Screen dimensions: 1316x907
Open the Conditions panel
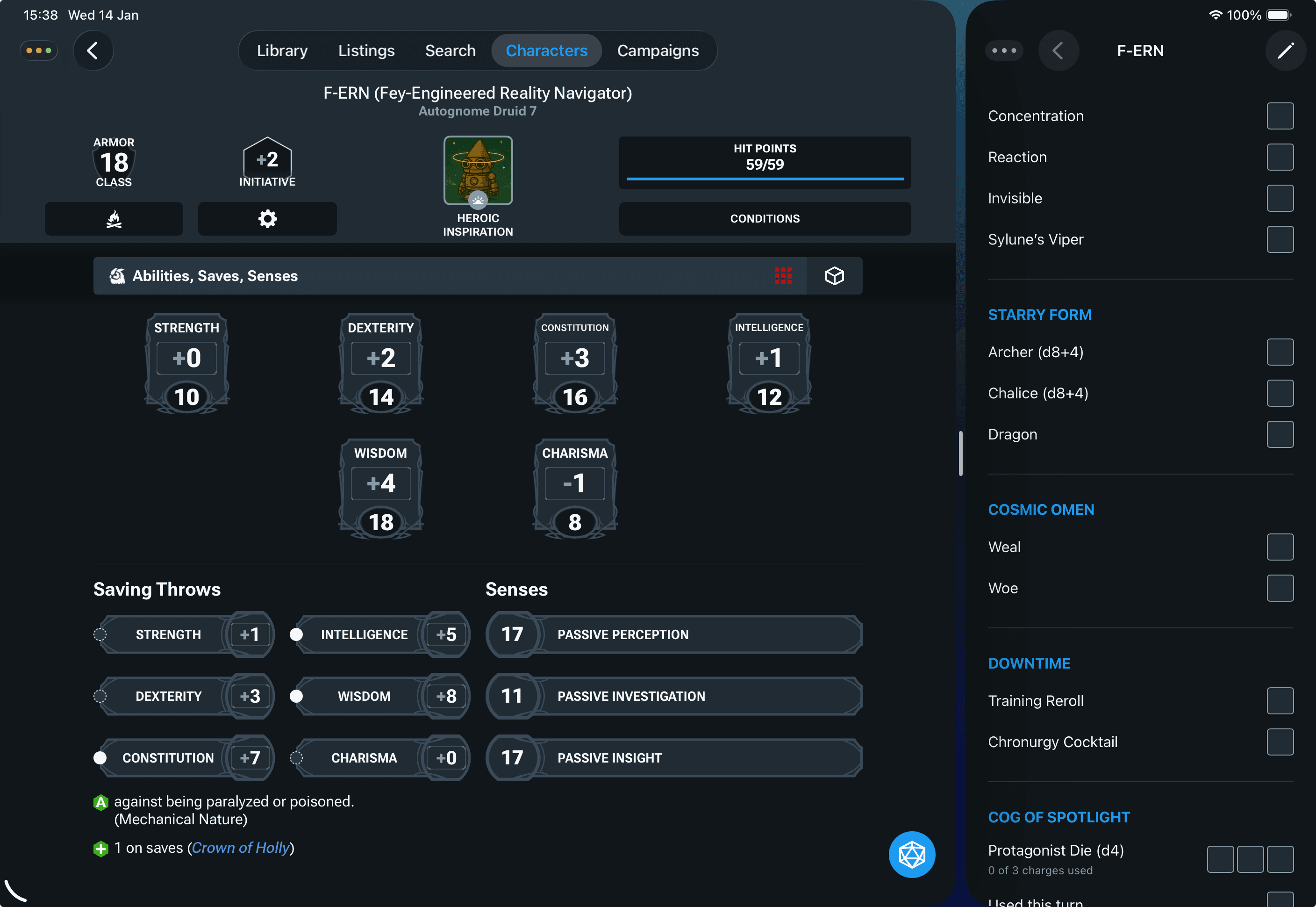[x=765, y=219]
